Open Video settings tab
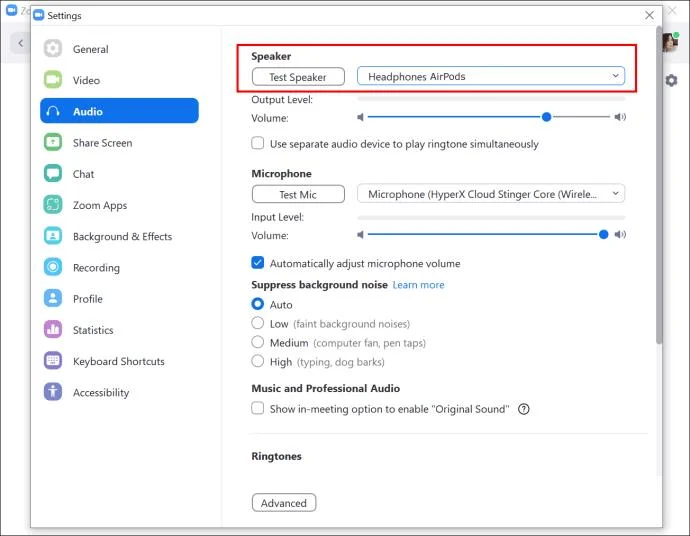Viewport: 690px width, 536px height. point(119,80)
